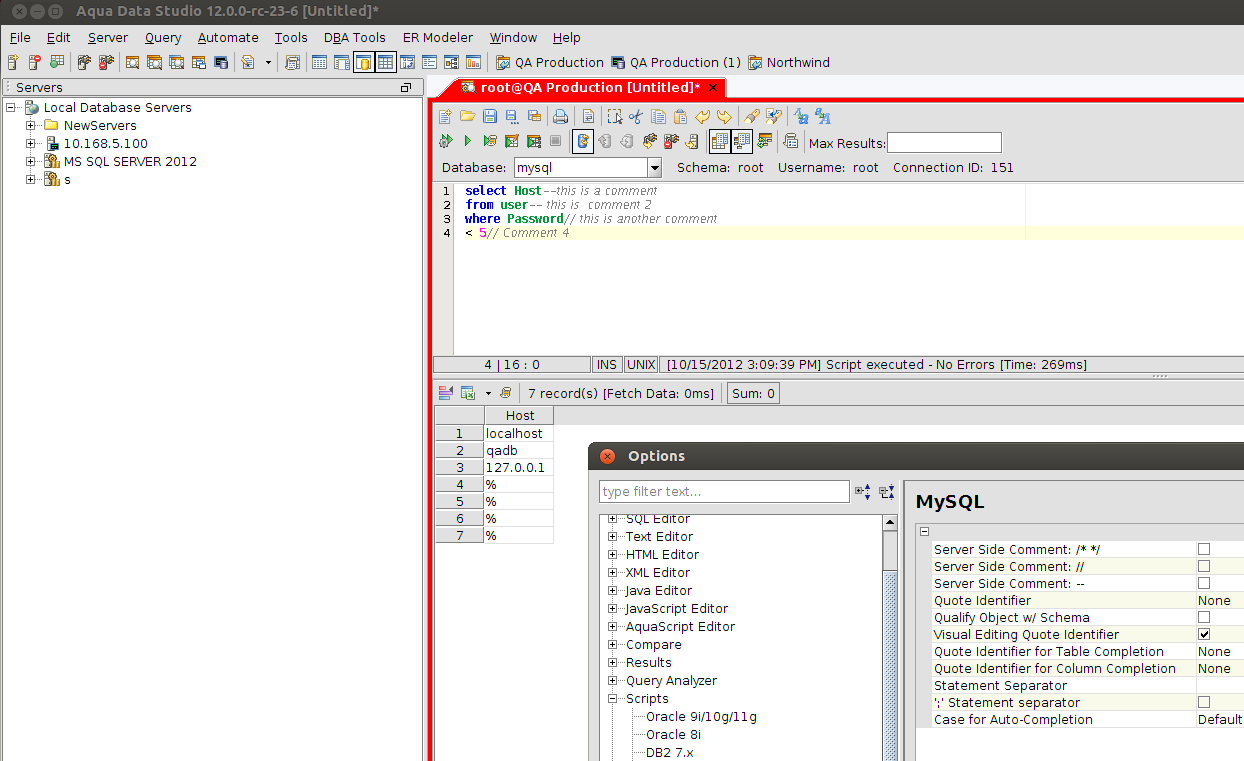Click the auto-commit toggle icon
Screen dimensions: 1244x761
pyautogui.click(x=583, y=141)
